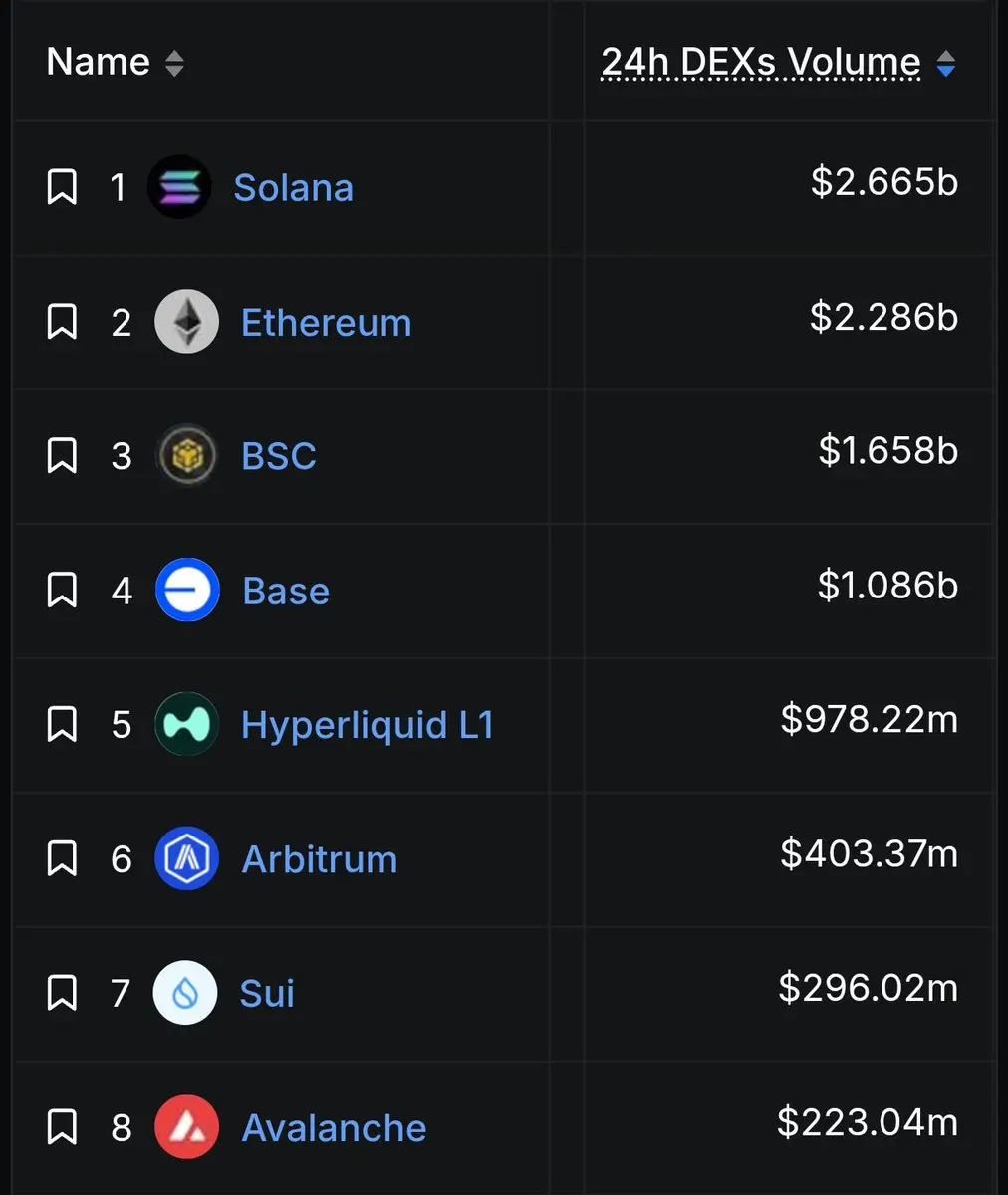Toggle bookmark for Avalanche row
The width and height of the screenshot is (1008, 1195).
(x=62, y=1127)
